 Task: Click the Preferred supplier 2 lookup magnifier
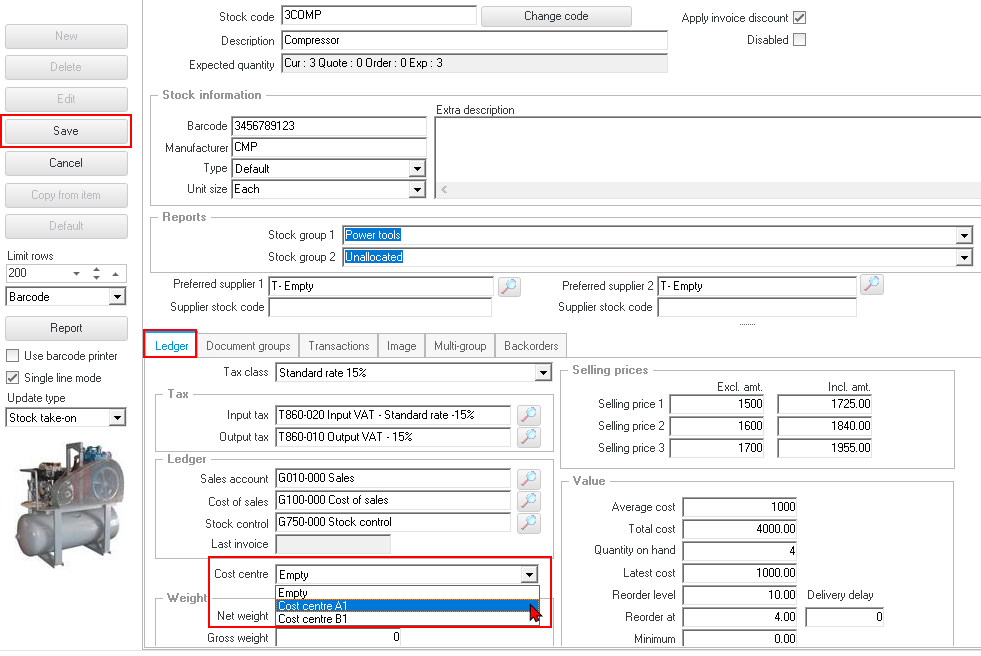click(872, 286)
